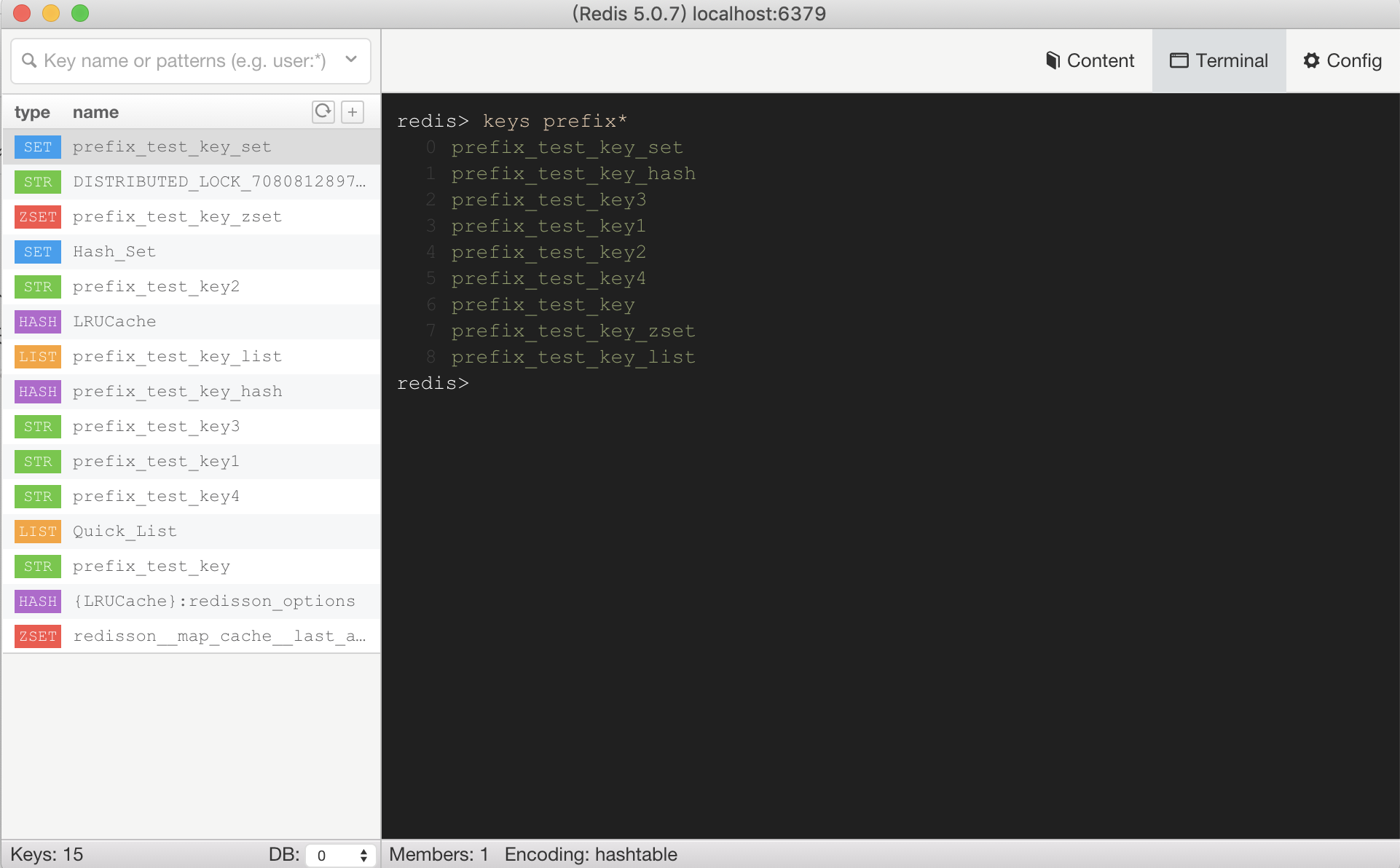Click the HASH badge of {LRUCache}:redisson_options

click(38, 601)
